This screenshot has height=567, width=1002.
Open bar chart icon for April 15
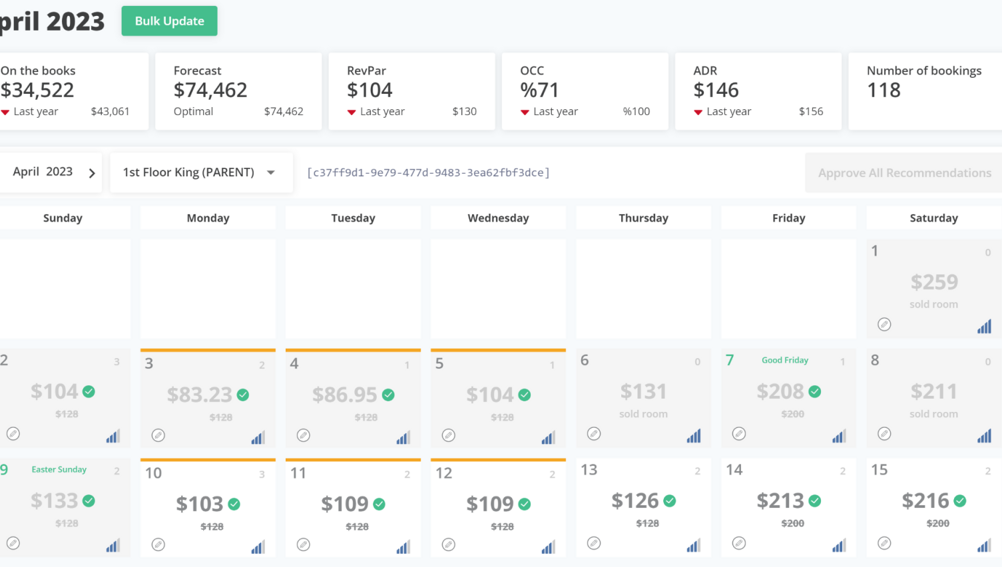click(984, 544)
